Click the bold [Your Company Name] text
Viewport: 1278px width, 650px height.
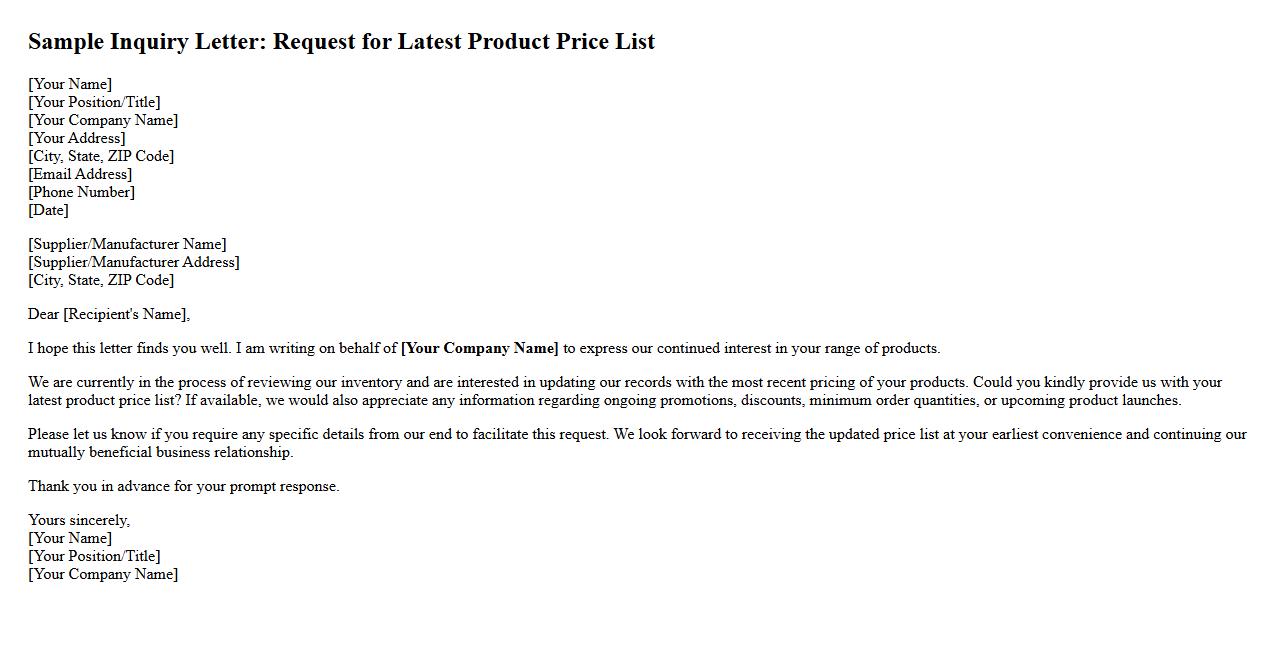tap(479, 348)
